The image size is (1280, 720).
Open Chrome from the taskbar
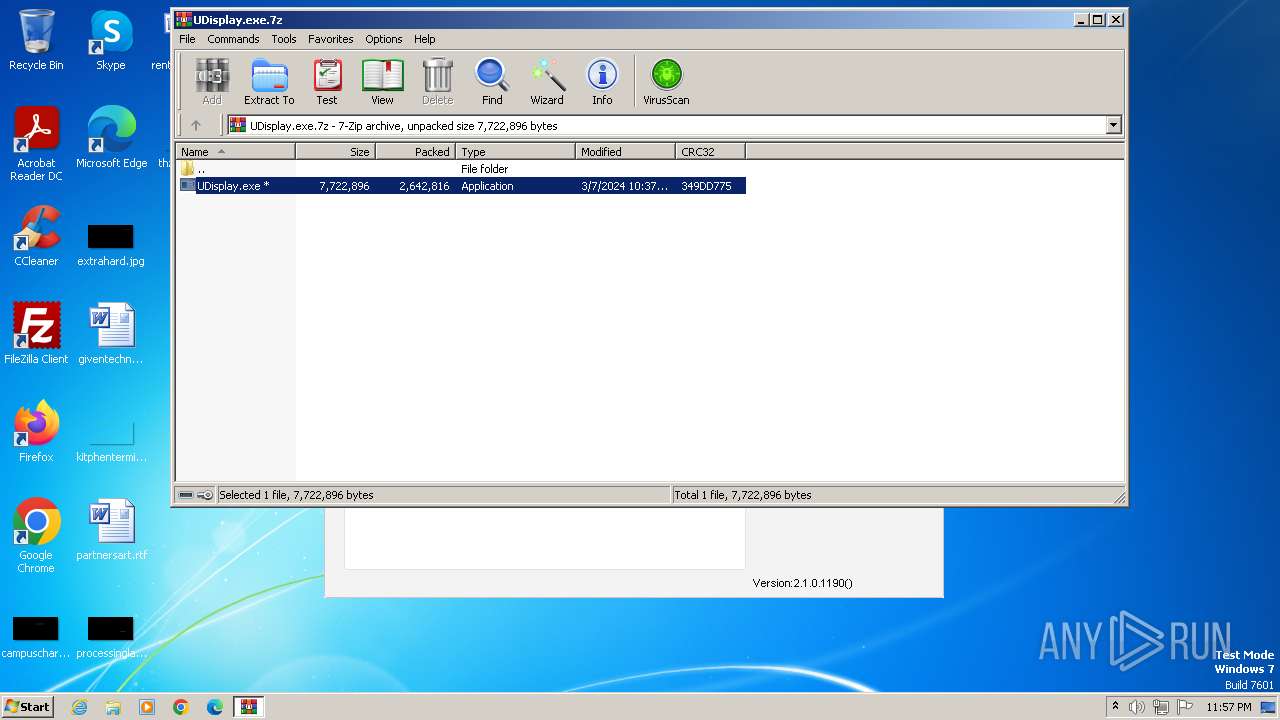(x=181, y=707)
